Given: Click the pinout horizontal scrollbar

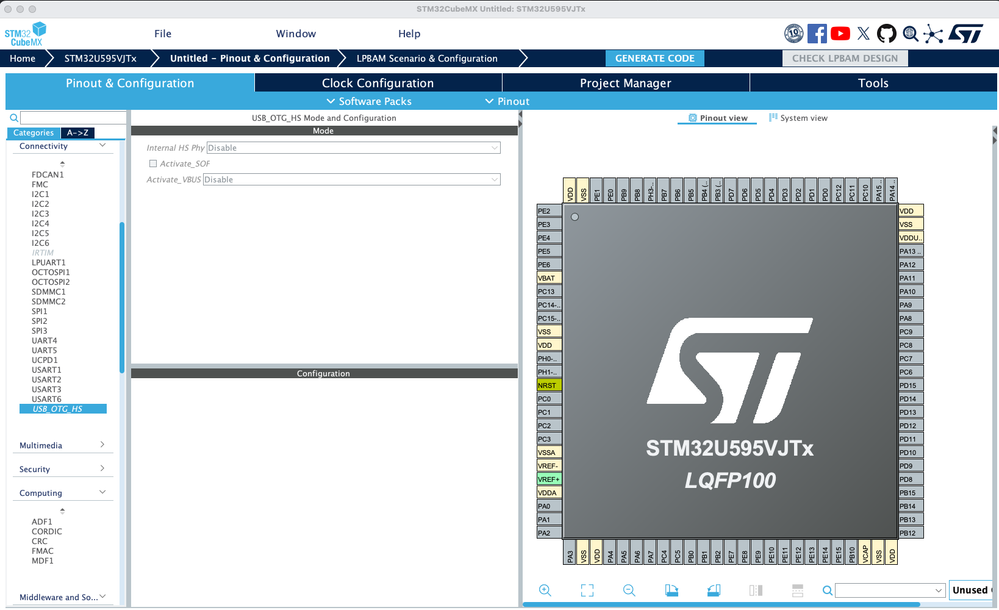Looking at the screenshot, I should click(721, 604).
